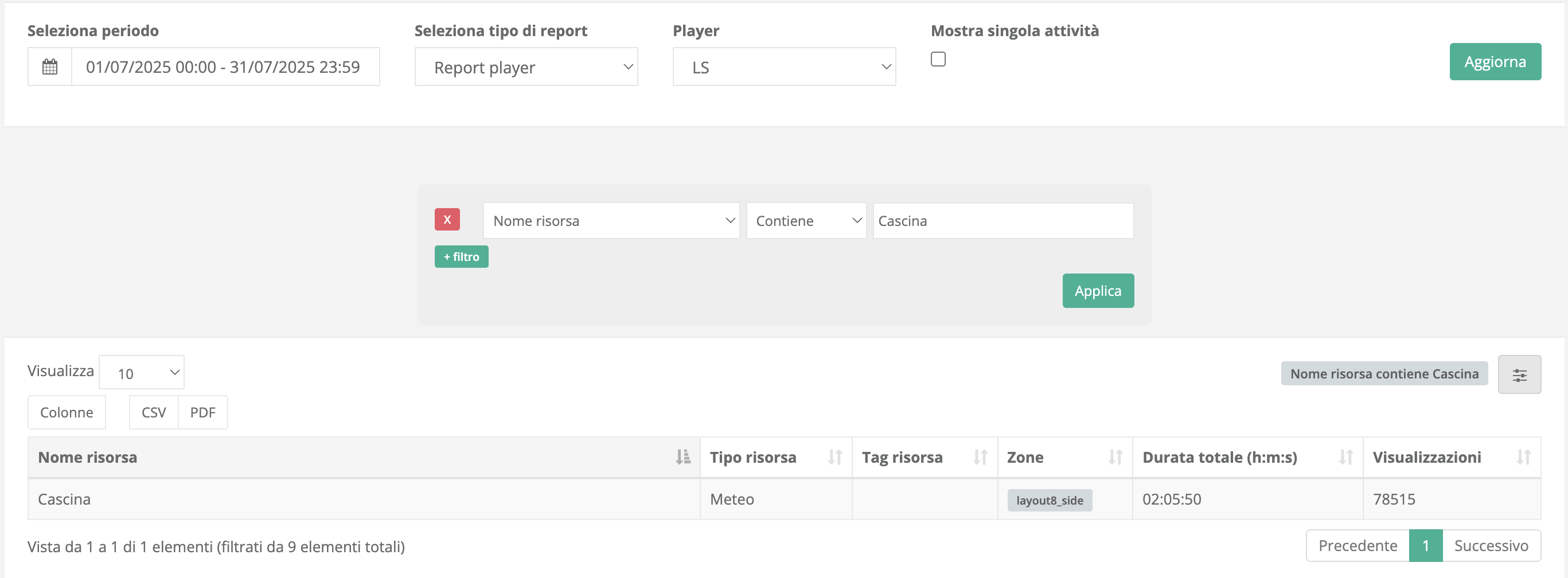Viewport: 1568px width, 578px height.
Task: Change the Visualizza entries dropdown
Action: 141,372
